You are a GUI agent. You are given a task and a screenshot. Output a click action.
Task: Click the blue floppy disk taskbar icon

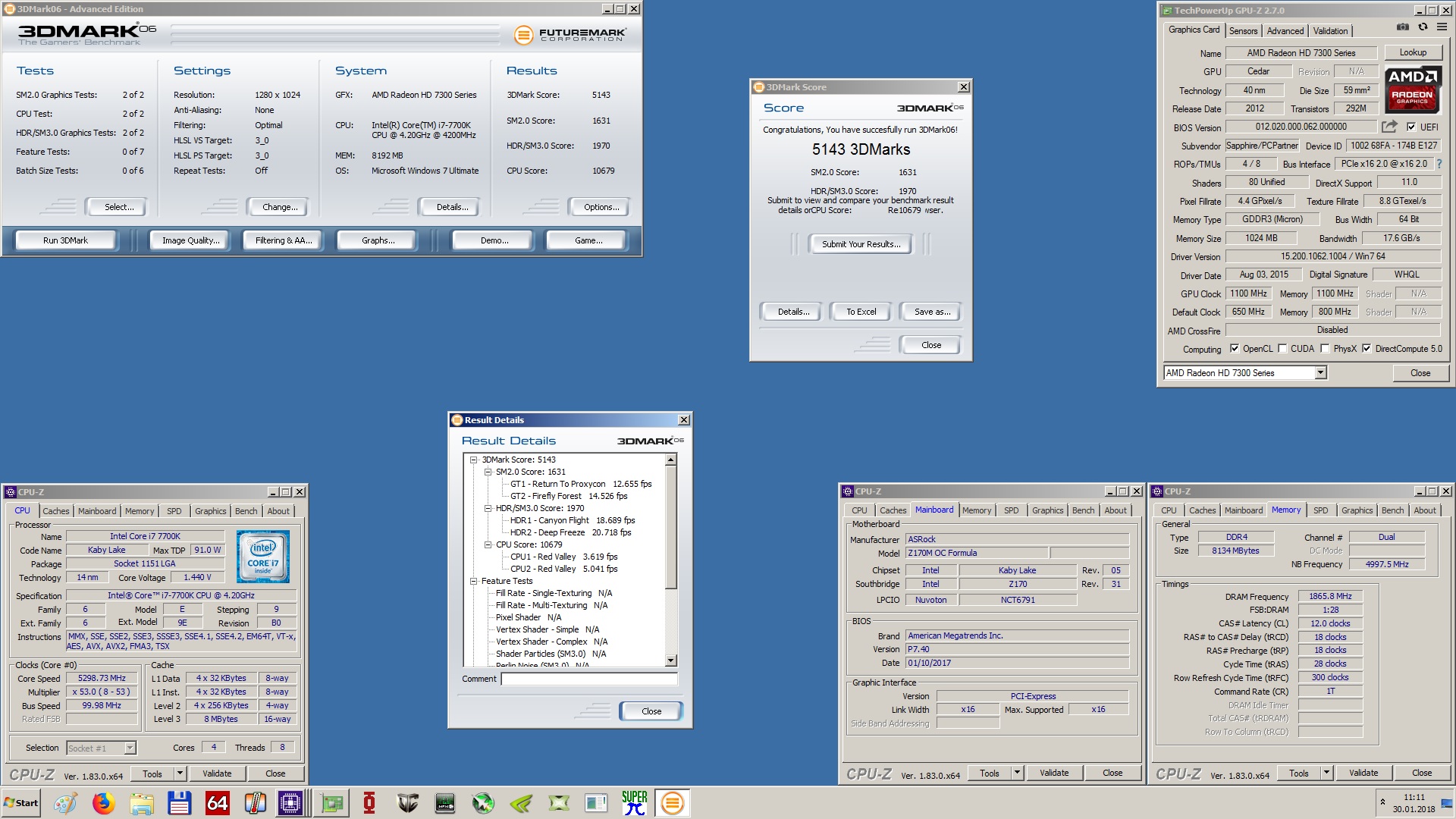[x=179, y=803]
